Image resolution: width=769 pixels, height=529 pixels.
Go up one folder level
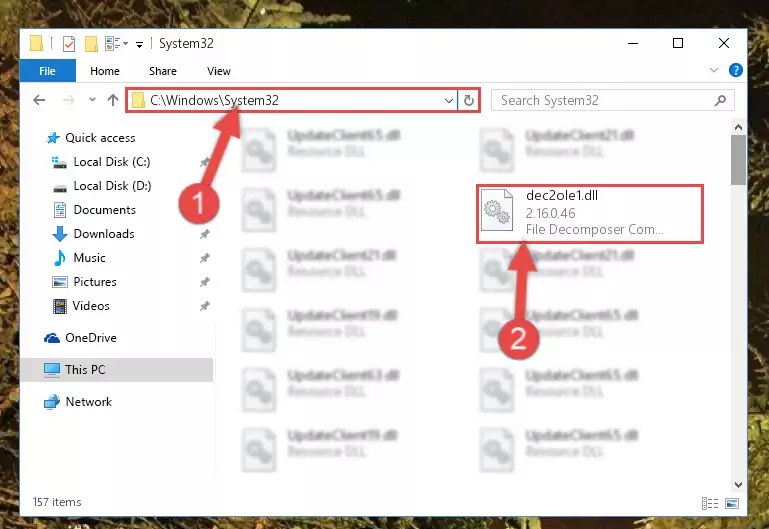113,100
